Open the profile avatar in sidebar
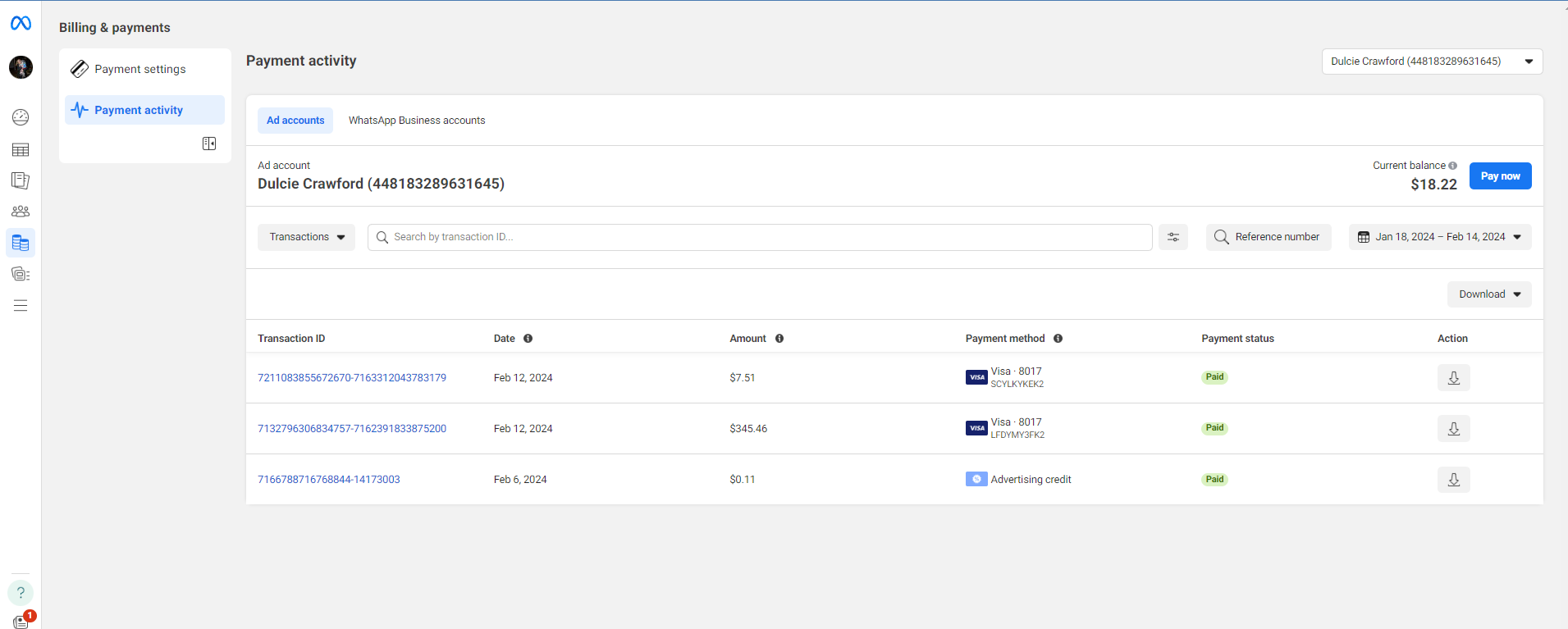1568x629 pixels. [21, 67]
